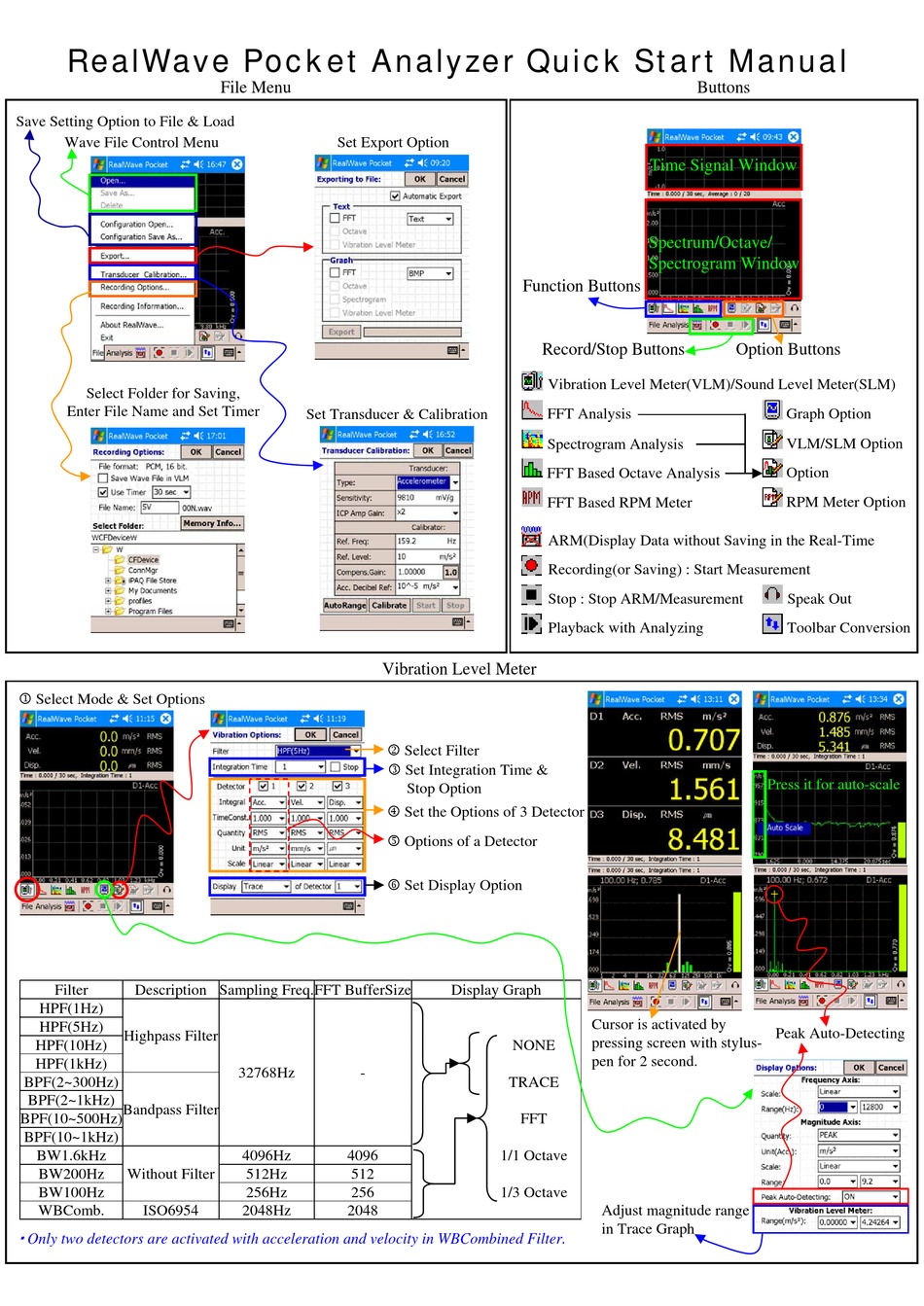Viewport: 924px width, 1306px height.
Task: Click the AutoRange button
Action: point(345,605)
